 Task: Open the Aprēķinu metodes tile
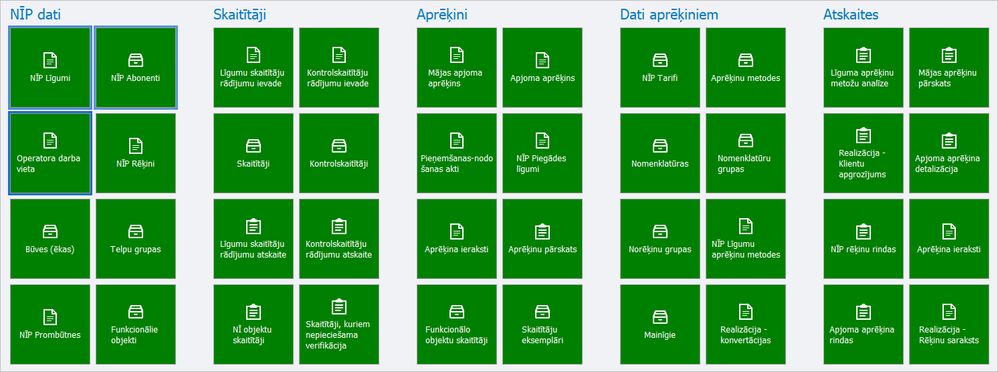pyautogui.click(x=746, y=68)
